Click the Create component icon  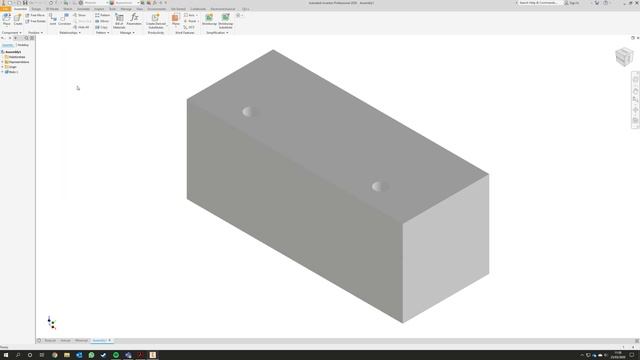point(18,19)
